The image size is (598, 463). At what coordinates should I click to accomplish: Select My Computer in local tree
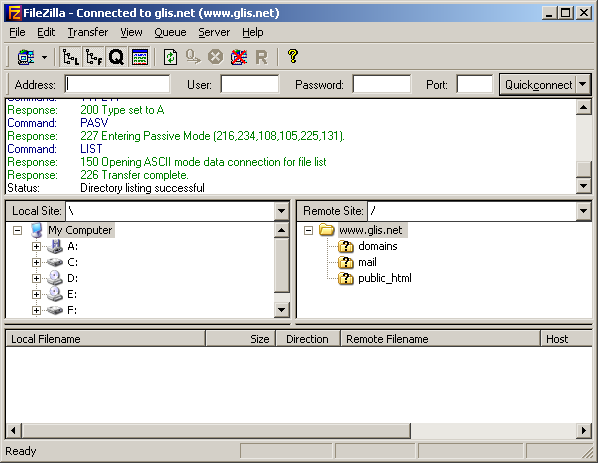point(80,230)
